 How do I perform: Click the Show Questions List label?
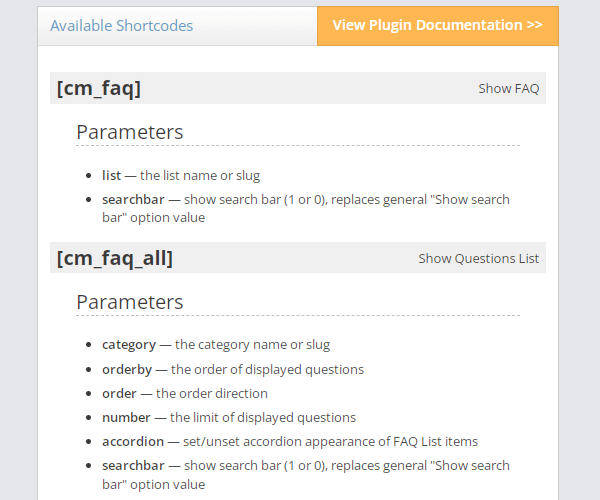pos(478,258)
